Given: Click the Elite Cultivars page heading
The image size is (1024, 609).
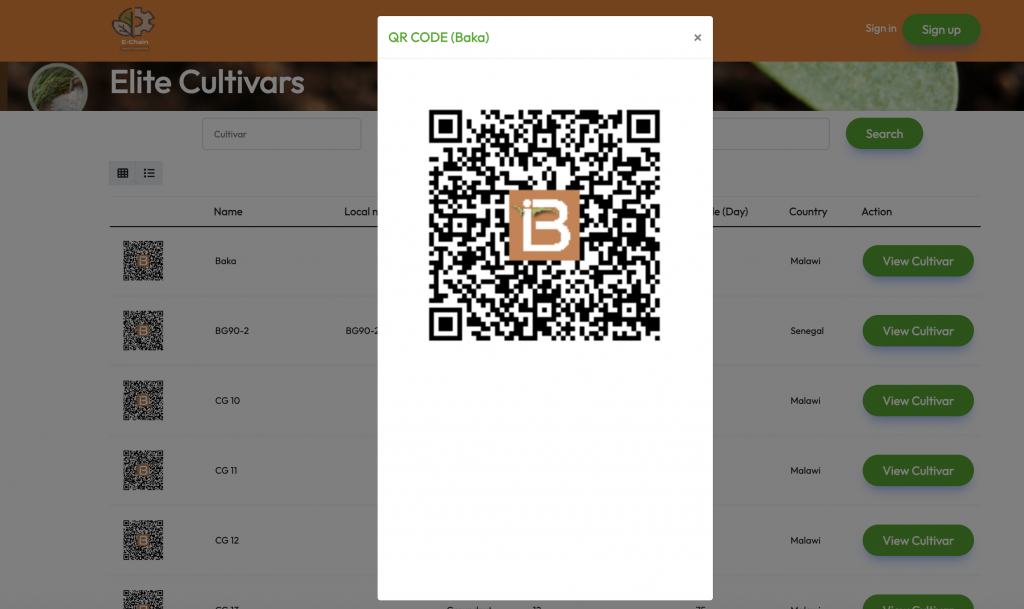Looking at the screenshot, I should [x=207, y=82].
